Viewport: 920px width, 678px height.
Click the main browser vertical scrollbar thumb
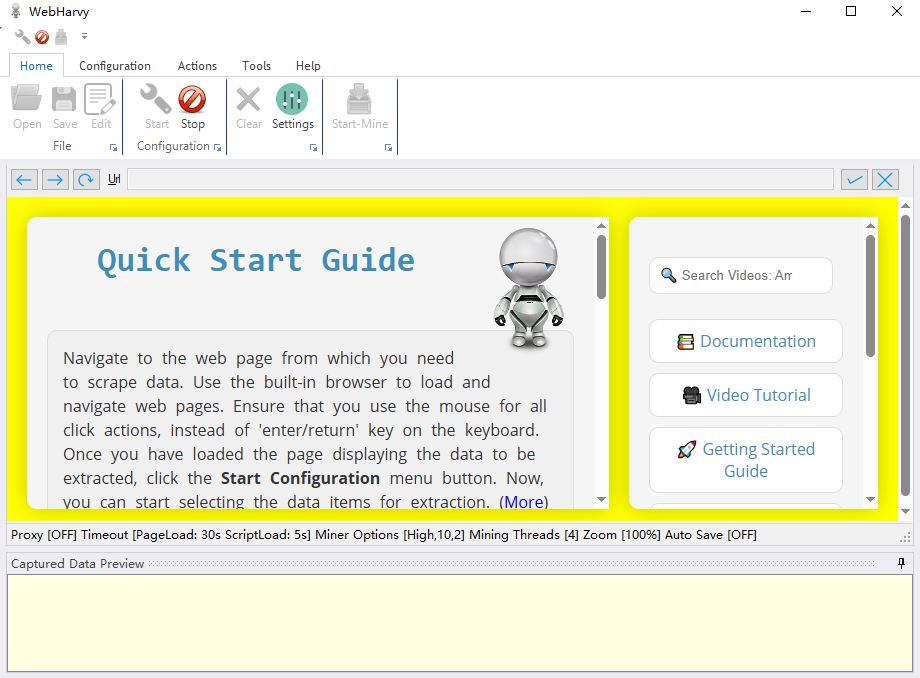905,355
